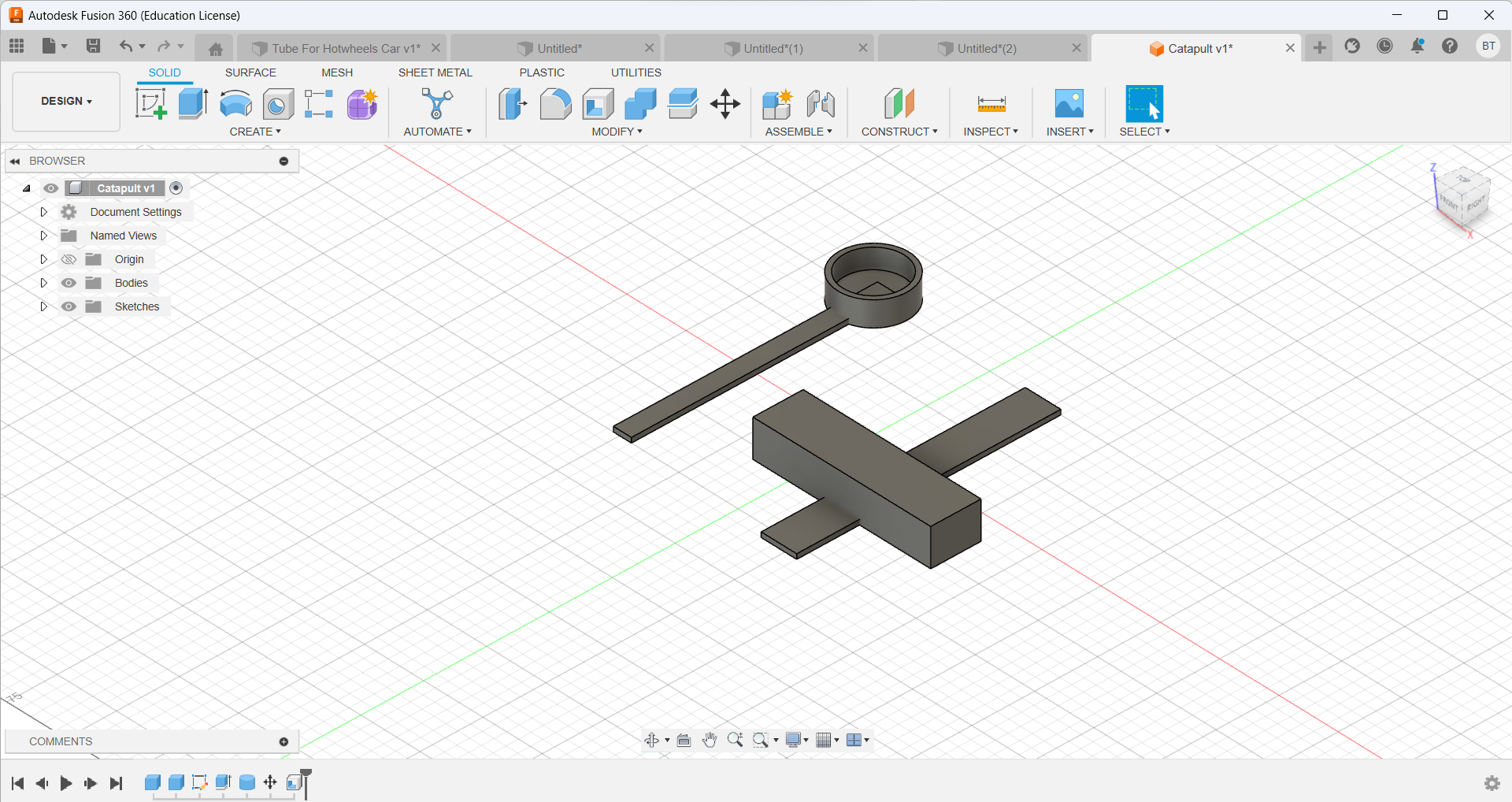Expand the Named Views node
1512x802 pixels.
pyautogui.click(x=44, y=236)
